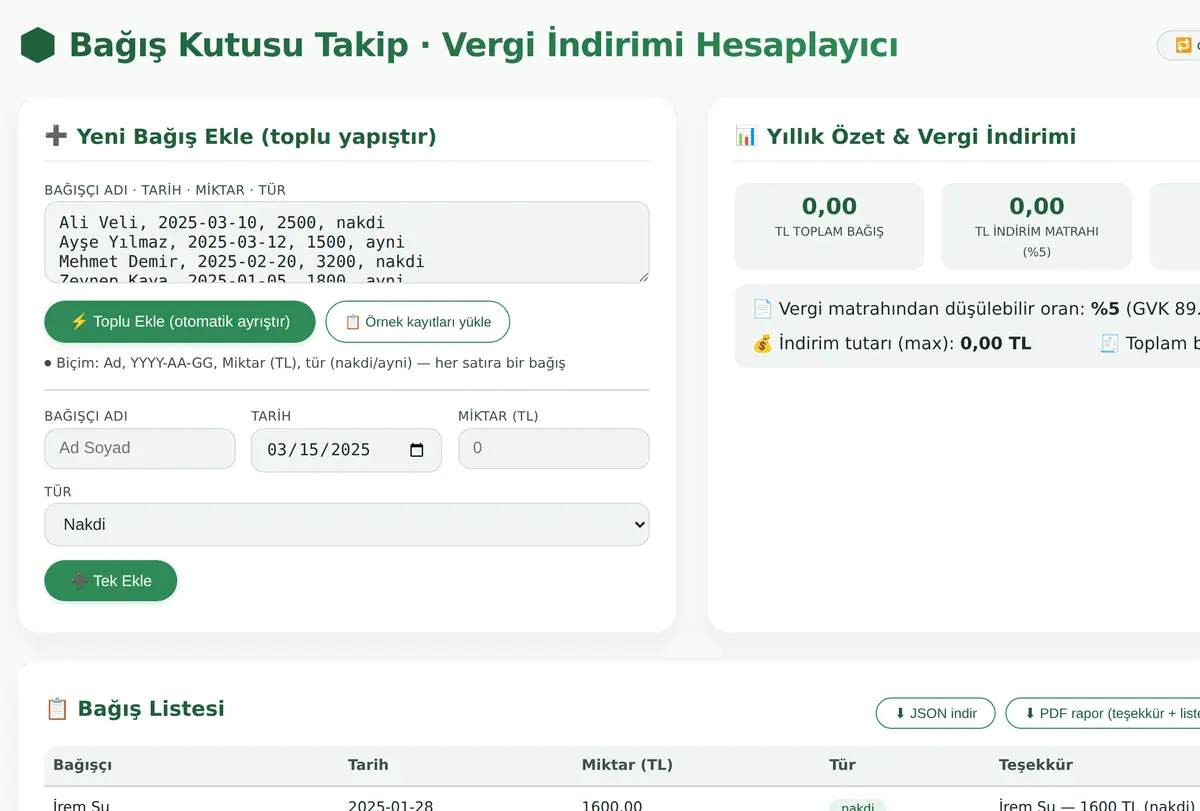Click the receipt icon beside 'Toplam'
The width and height of the screenshot is (1200, 811).
click(x=1109, y=343)
